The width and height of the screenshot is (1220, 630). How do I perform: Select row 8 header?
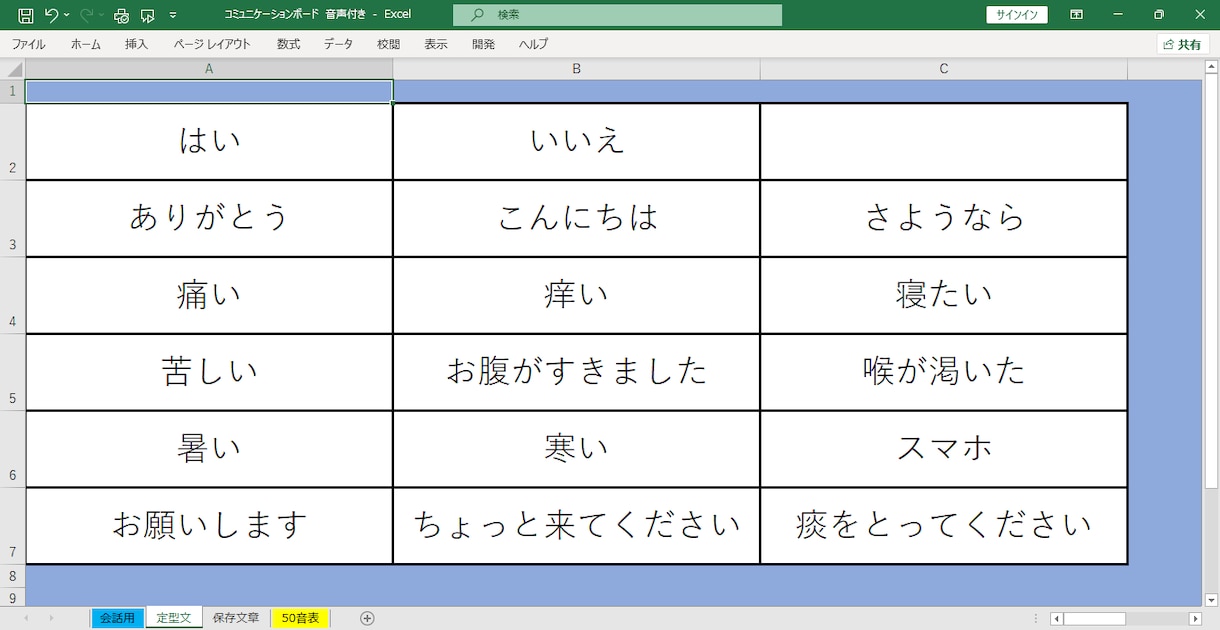tap(12, 576)
